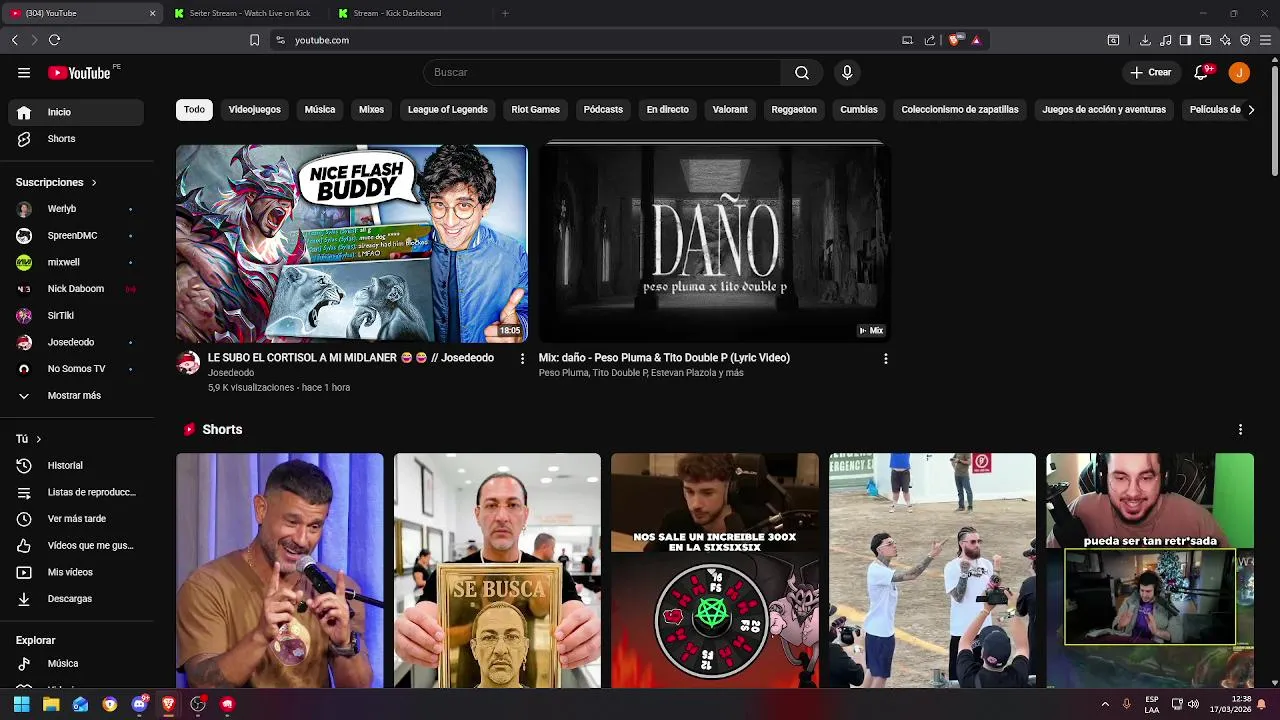Select the League of Legends chip
This screenshot has width=1280, height=720.
pos(448,110)
